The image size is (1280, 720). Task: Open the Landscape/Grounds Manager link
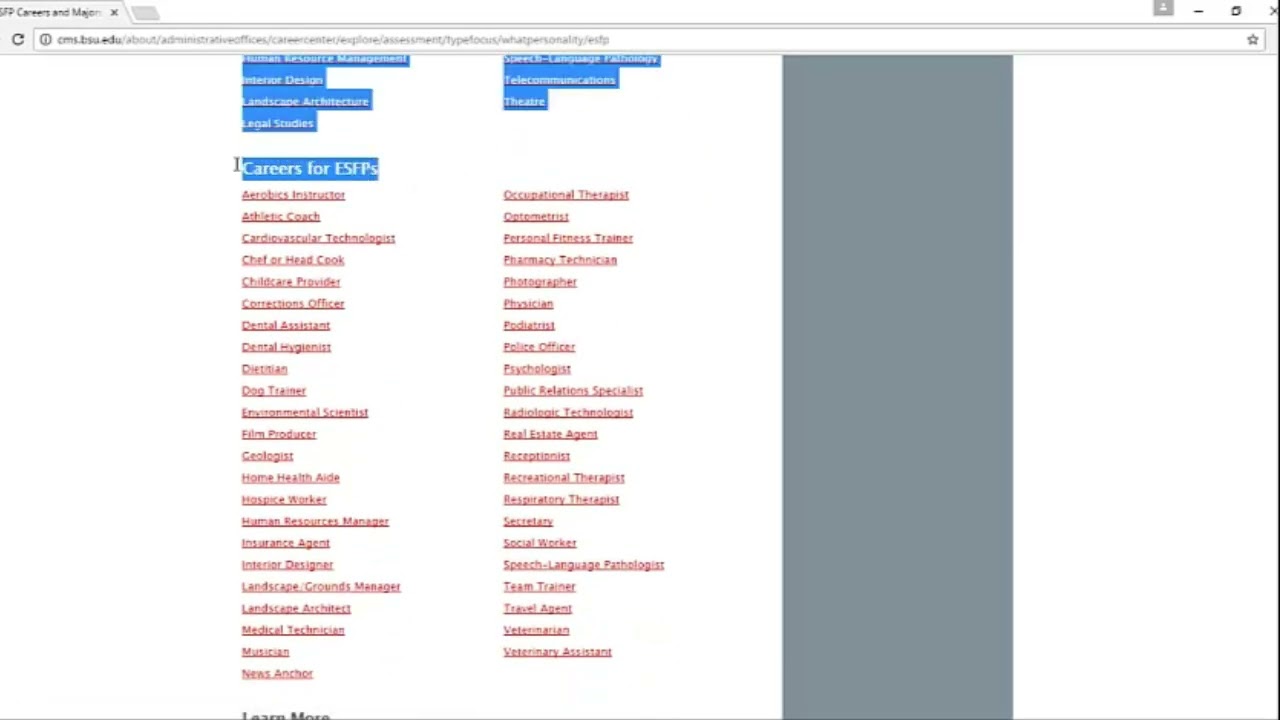click(x=320, y=587)
